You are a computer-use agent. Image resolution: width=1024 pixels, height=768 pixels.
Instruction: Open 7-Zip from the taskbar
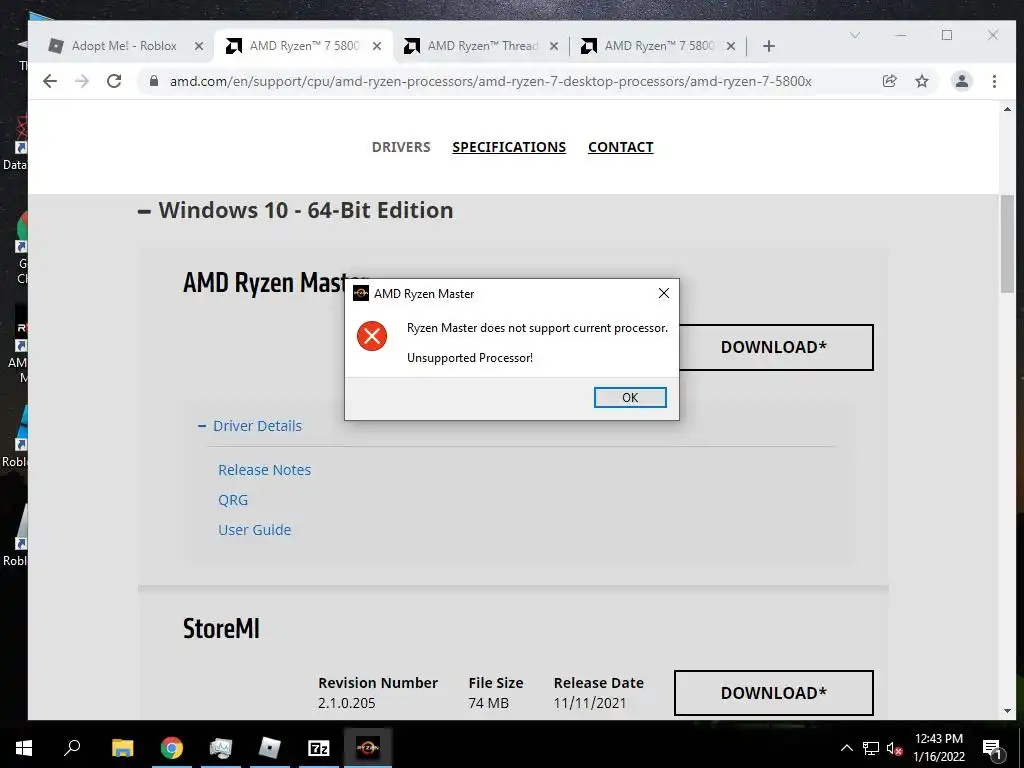(x=318, y=748)
